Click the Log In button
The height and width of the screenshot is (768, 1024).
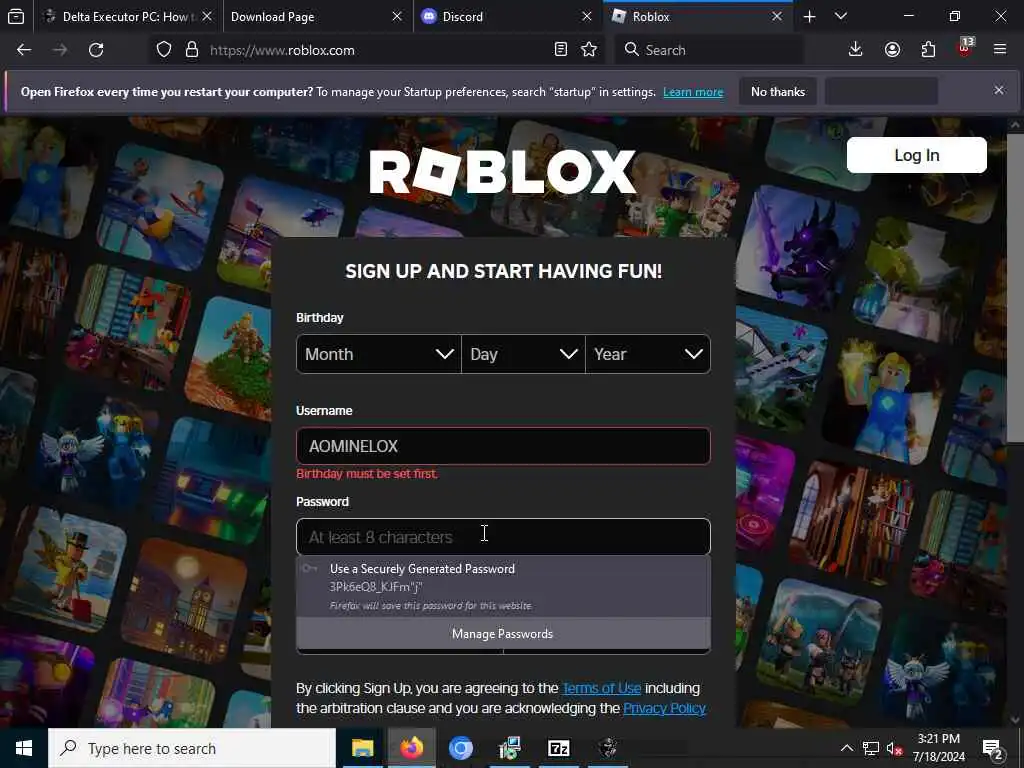pyautogui.click(x=916, y=155)
